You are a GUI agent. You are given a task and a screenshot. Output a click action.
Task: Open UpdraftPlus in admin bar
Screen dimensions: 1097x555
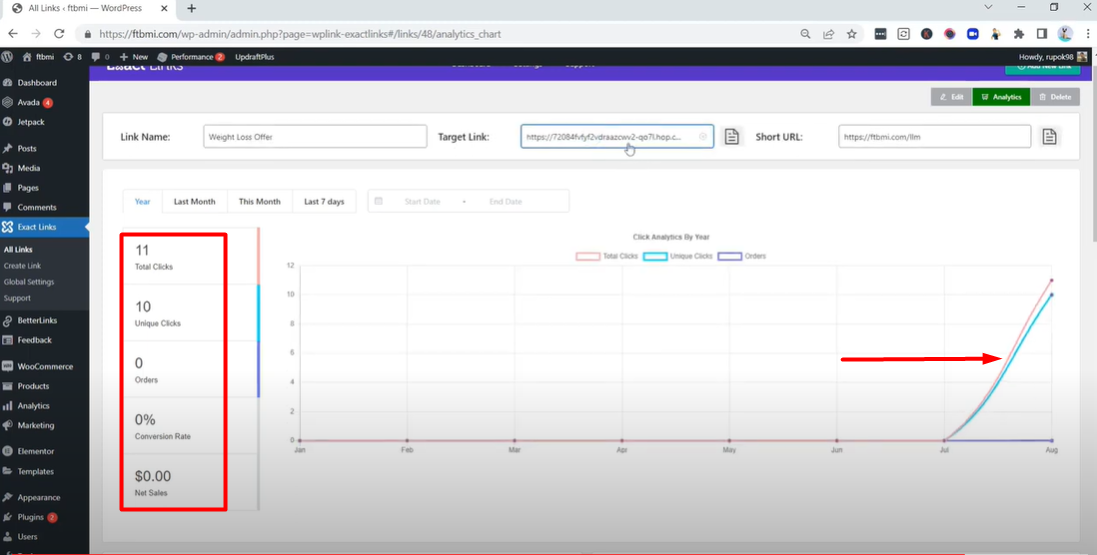pyautogui.click(x=255, y=57)
